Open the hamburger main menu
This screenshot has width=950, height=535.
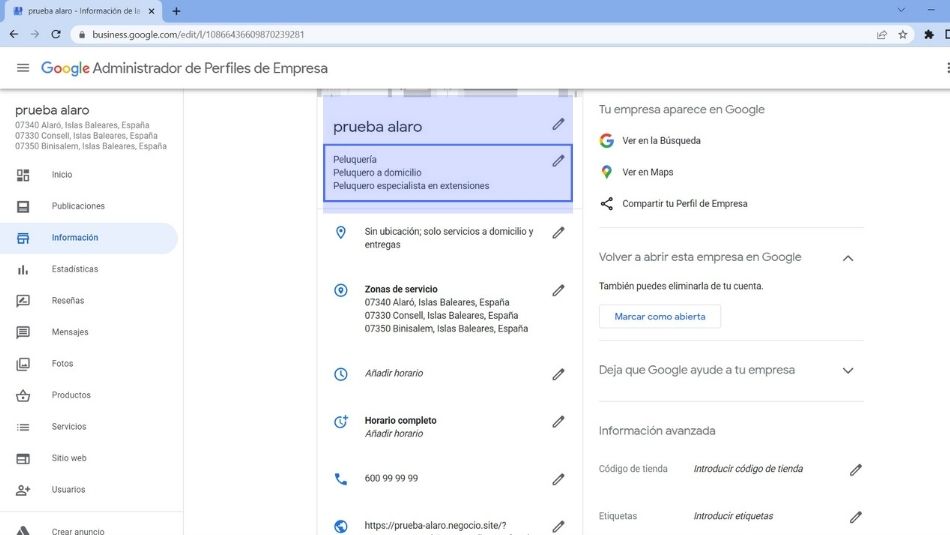[23, 68]
